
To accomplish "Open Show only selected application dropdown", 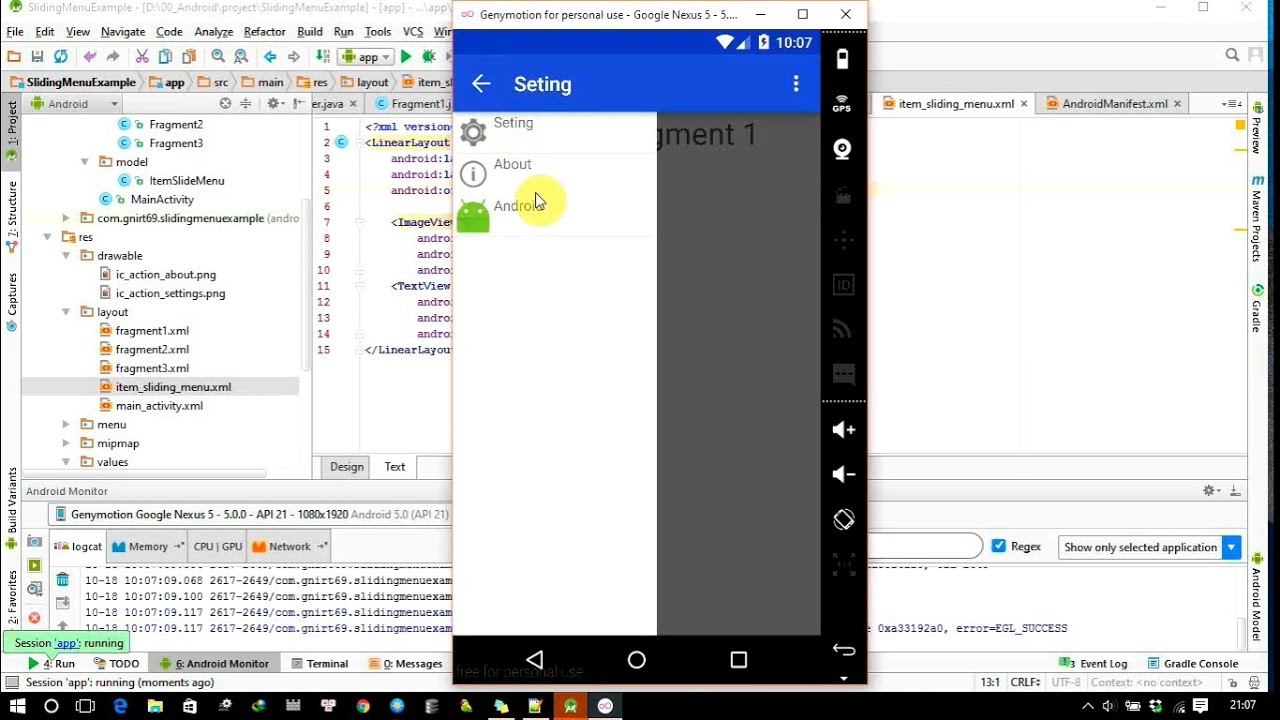I will [1149, 547].
